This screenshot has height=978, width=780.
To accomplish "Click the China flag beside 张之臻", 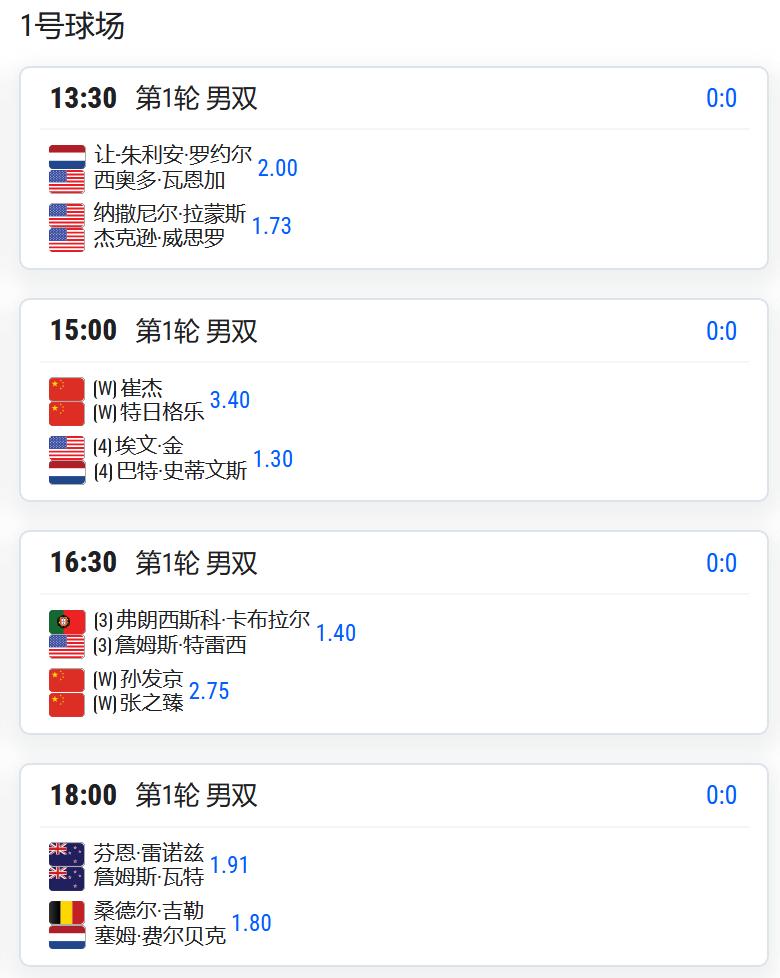I will pyautogui.click(x=67, y=704).
